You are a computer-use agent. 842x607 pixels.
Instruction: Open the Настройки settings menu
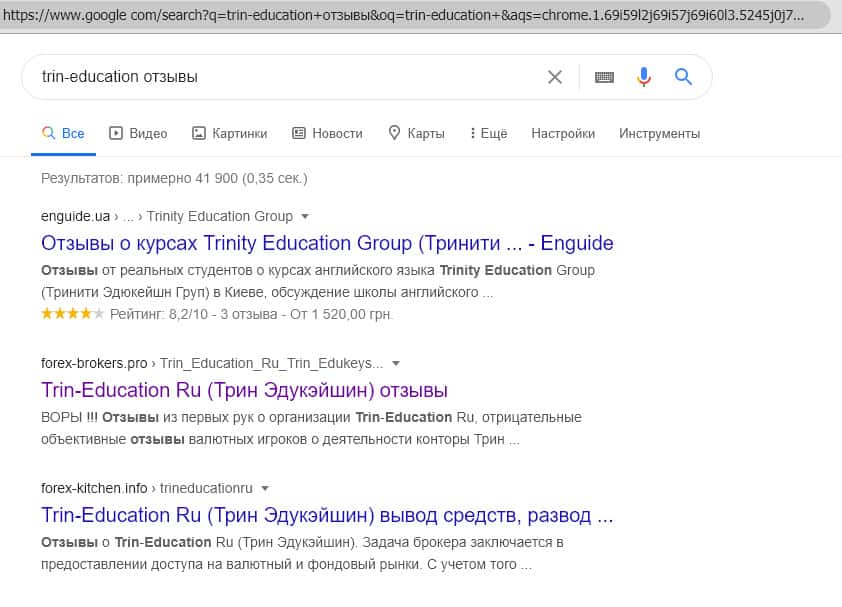click(x=563, y=133)
